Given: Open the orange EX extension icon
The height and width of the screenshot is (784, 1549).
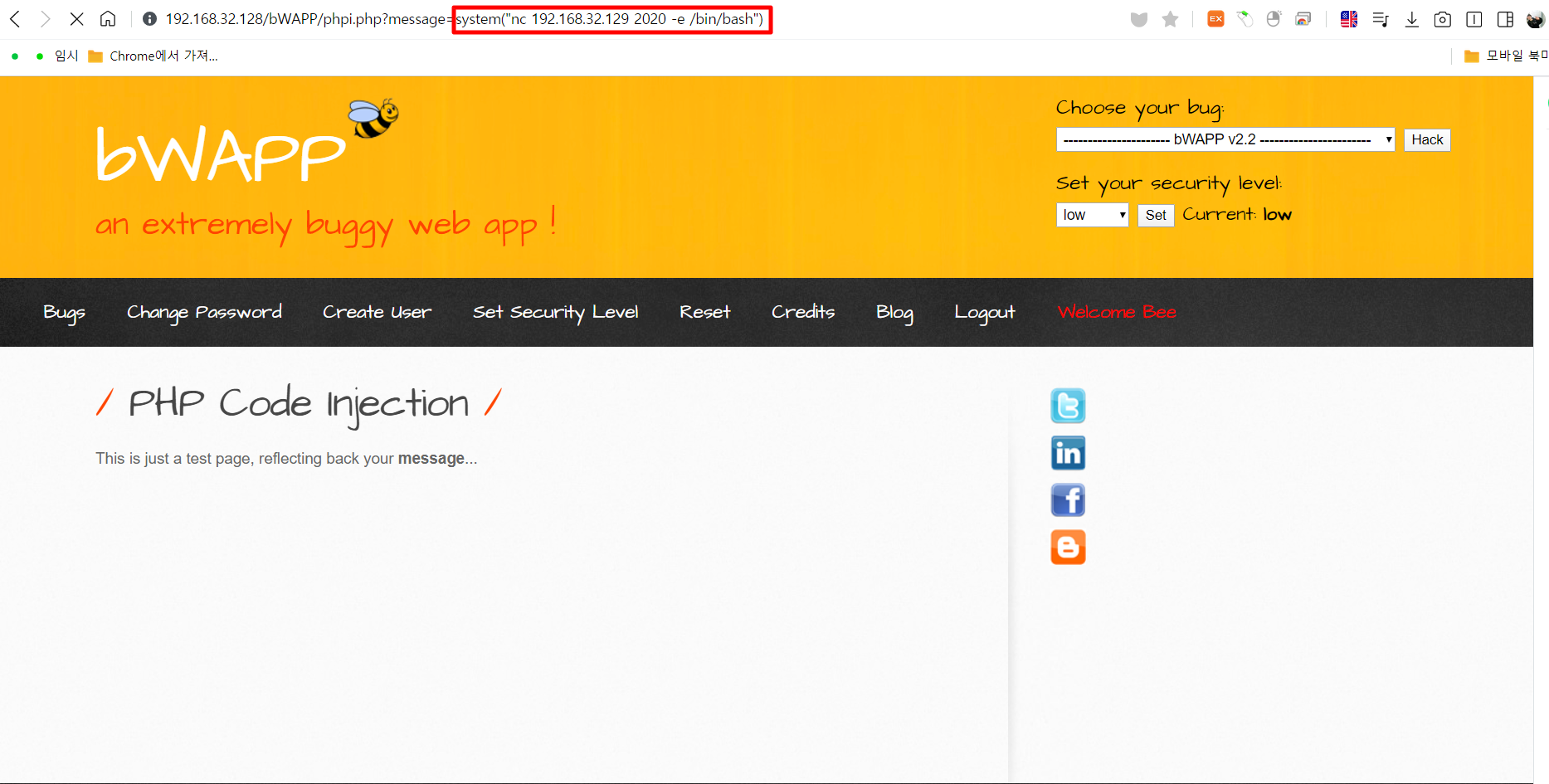Looking at the screenshot, I should pos(1215,19).
